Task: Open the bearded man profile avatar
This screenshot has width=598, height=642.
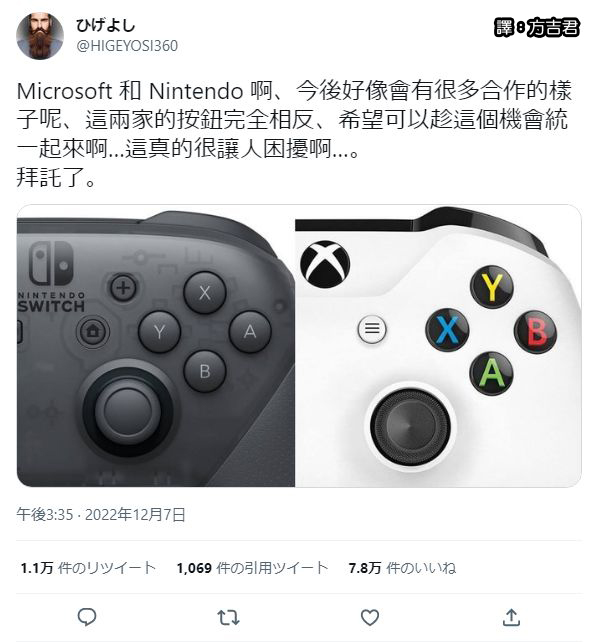Action: click(40, 36)
